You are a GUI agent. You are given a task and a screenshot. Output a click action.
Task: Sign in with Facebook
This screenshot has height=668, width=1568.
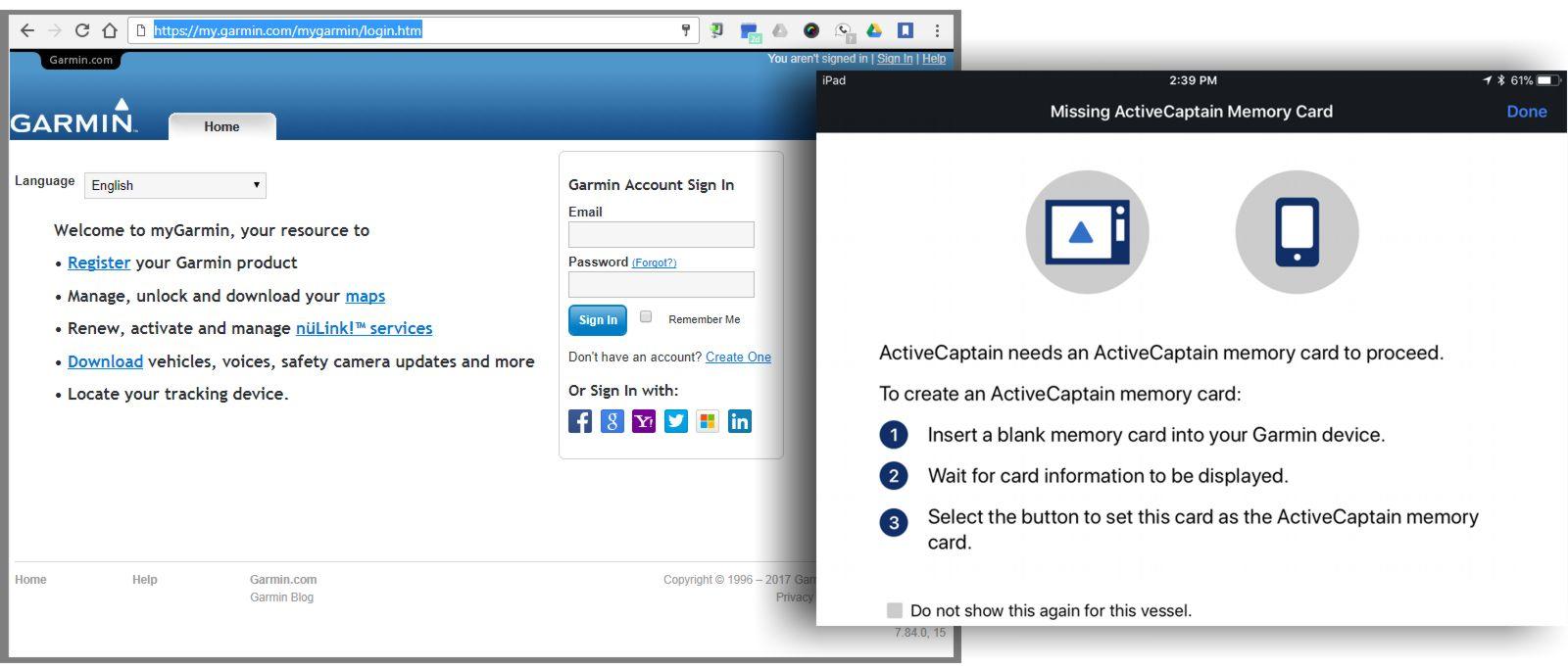coord(580,421)
